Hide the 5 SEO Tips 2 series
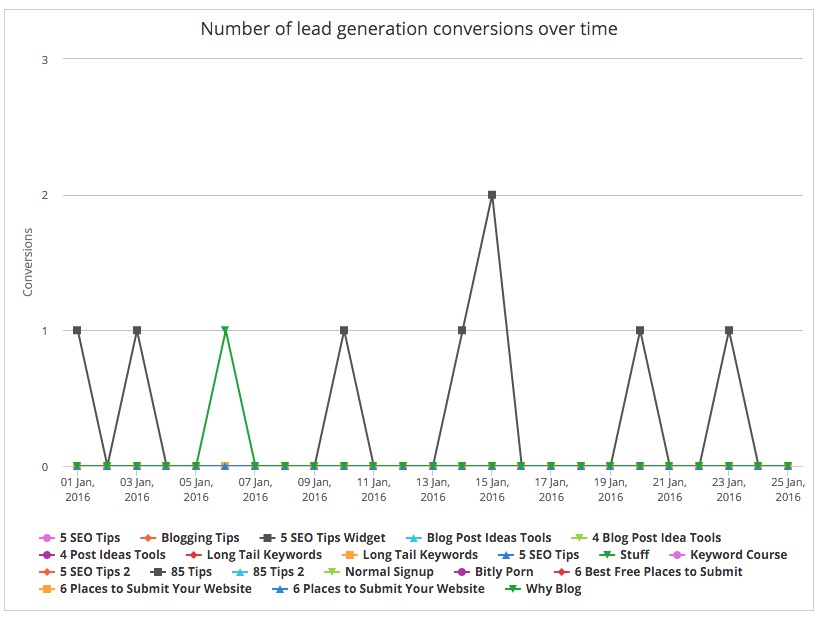 pos(89,572)
